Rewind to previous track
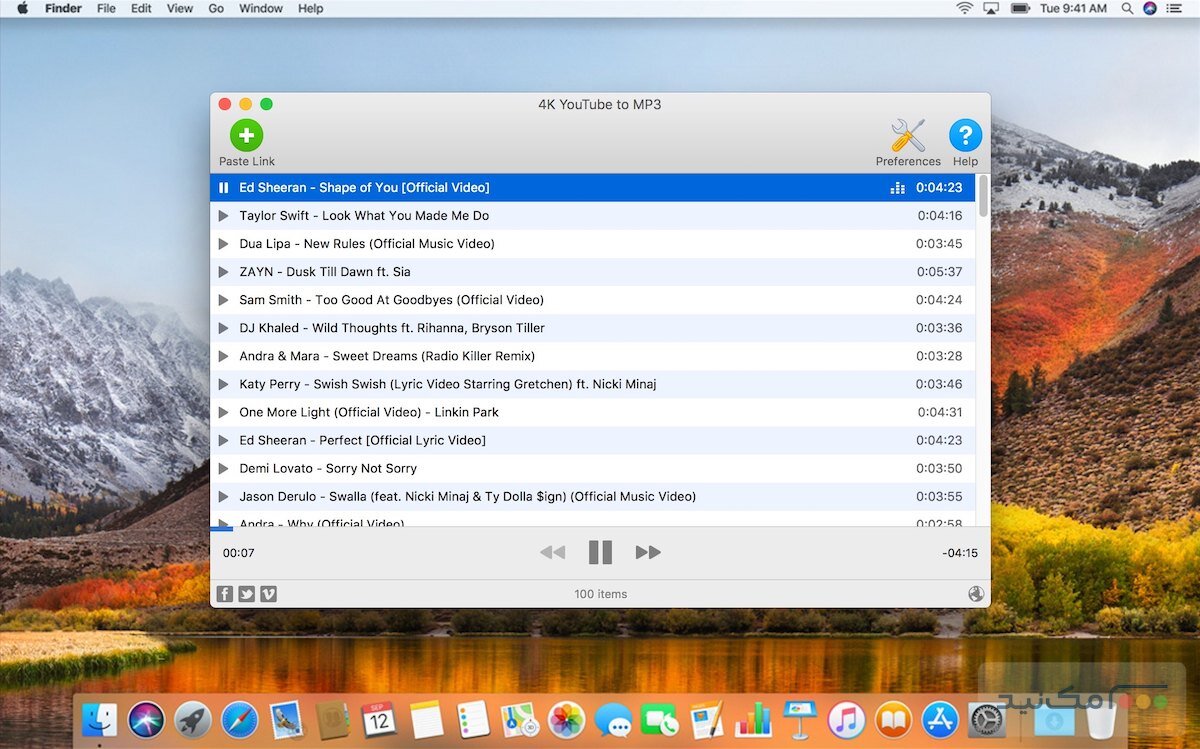This screenshot has height=749, width=1200. (x=552, y=551)
